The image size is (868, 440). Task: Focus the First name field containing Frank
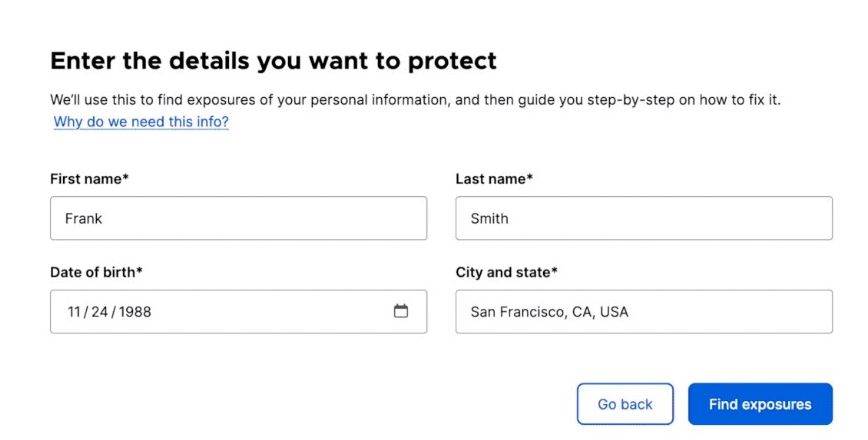click(x=238, y=218)
